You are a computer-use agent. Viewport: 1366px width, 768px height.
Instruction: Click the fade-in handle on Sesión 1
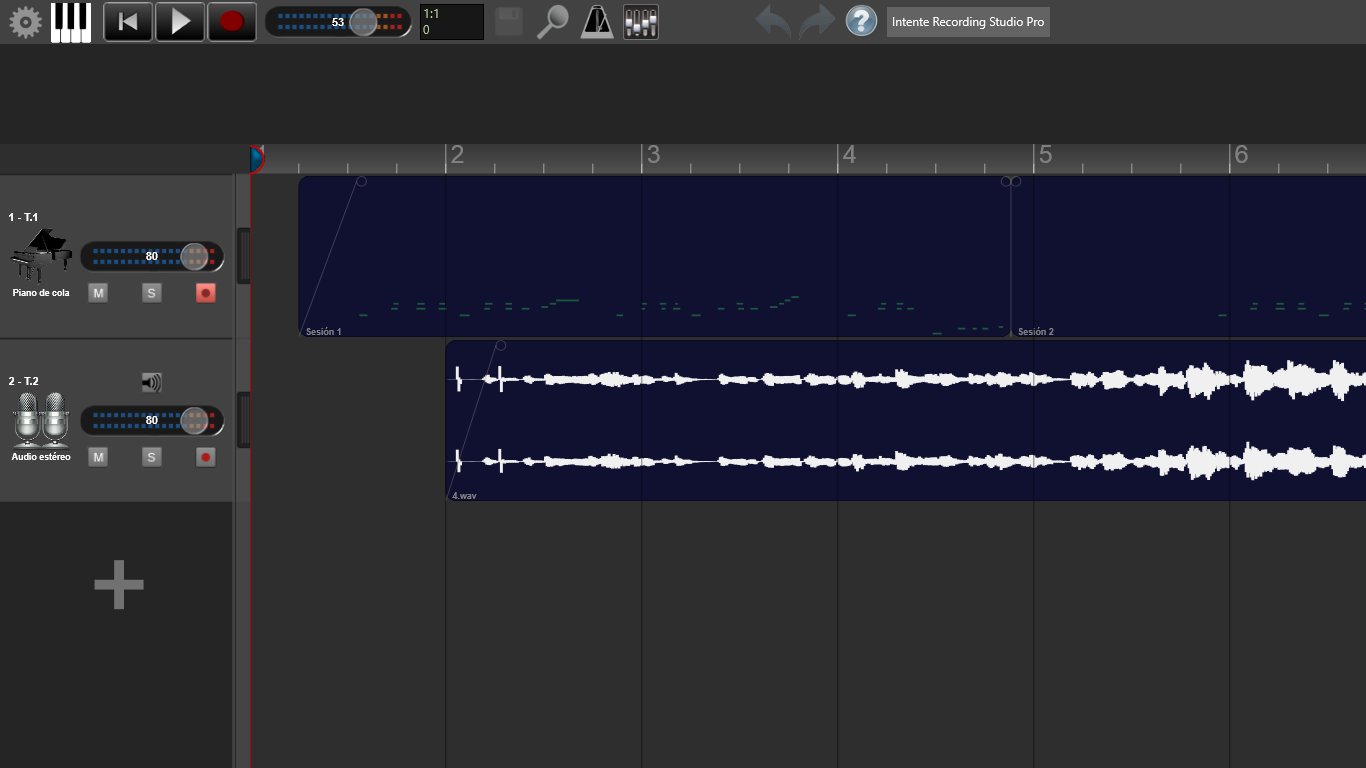(361, 181)
